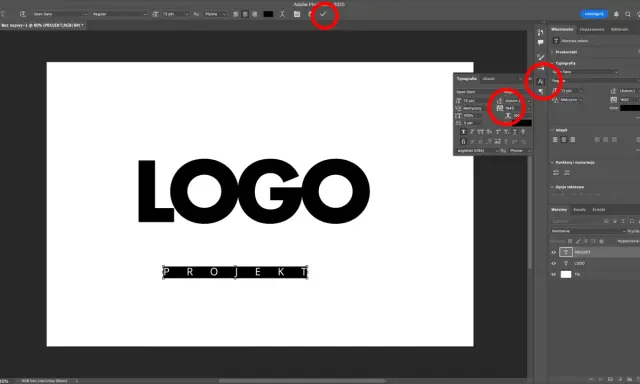640x384 pixels.
Task: Add numbered list in Punktory i numeracja
Action: tap(567, 173)
